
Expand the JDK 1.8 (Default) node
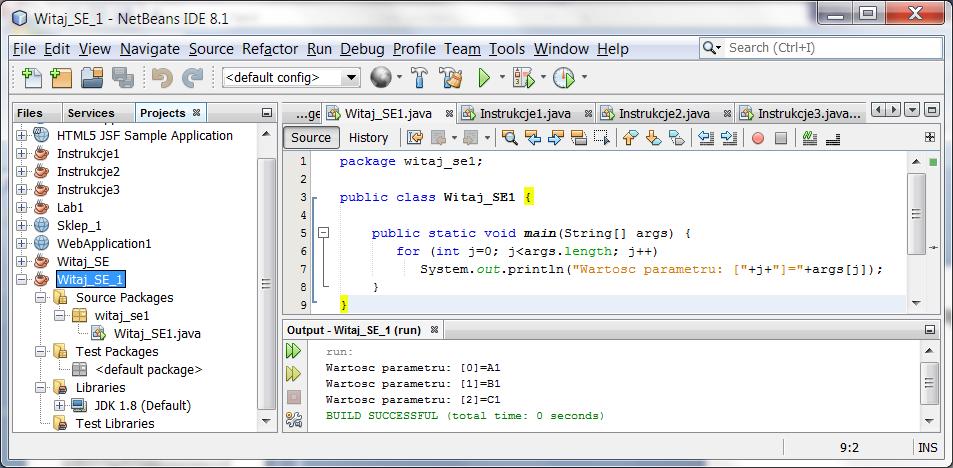(x=59, y=405)
